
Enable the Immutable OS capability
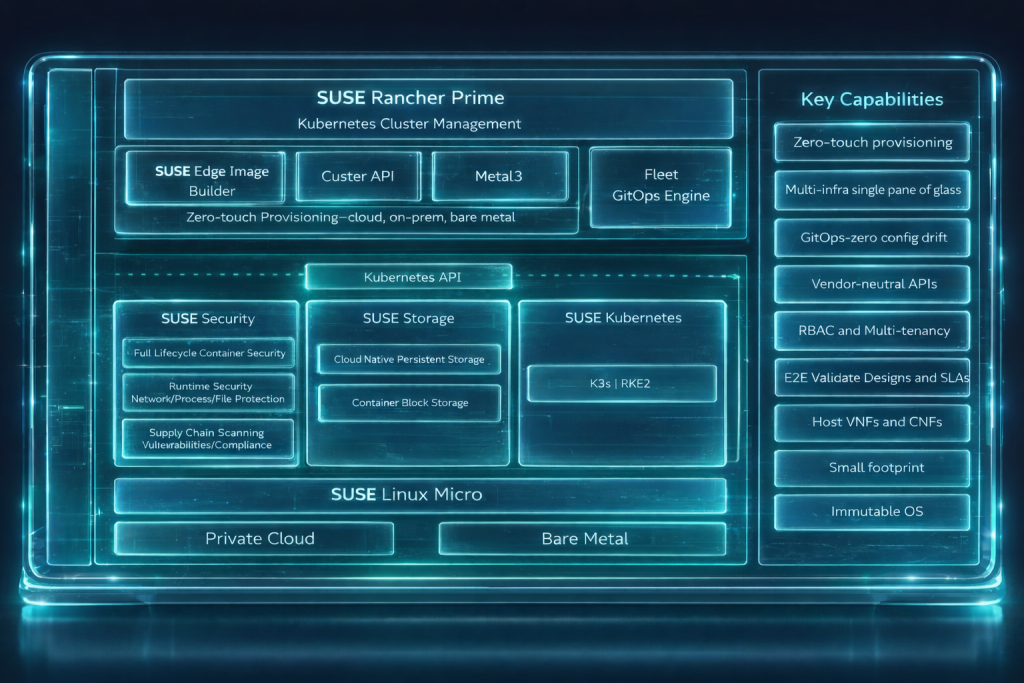(x=871, y=511)
